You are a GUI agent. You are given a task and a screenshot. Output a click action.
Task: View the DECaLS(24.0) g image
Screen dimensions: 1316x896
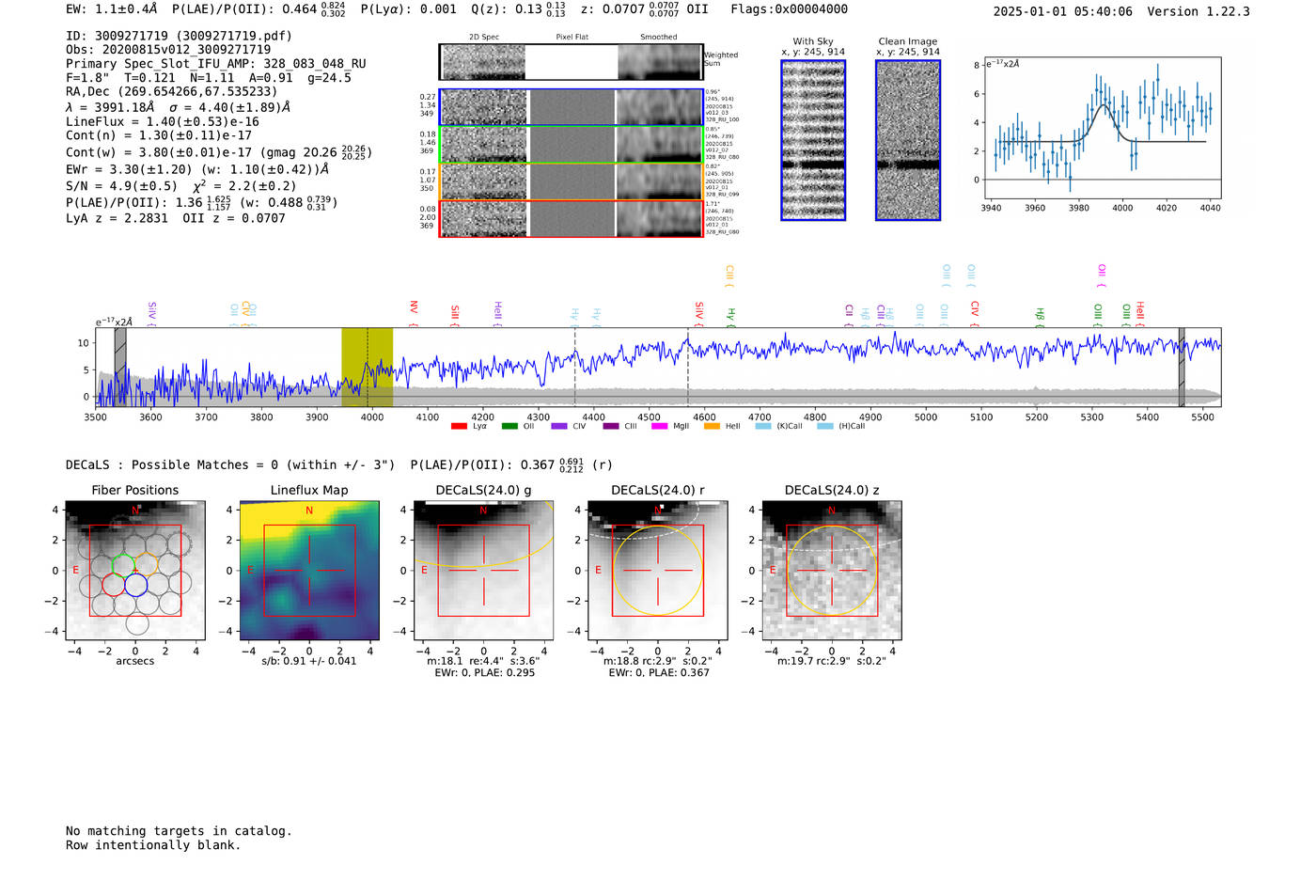click(x=484, y=571)
